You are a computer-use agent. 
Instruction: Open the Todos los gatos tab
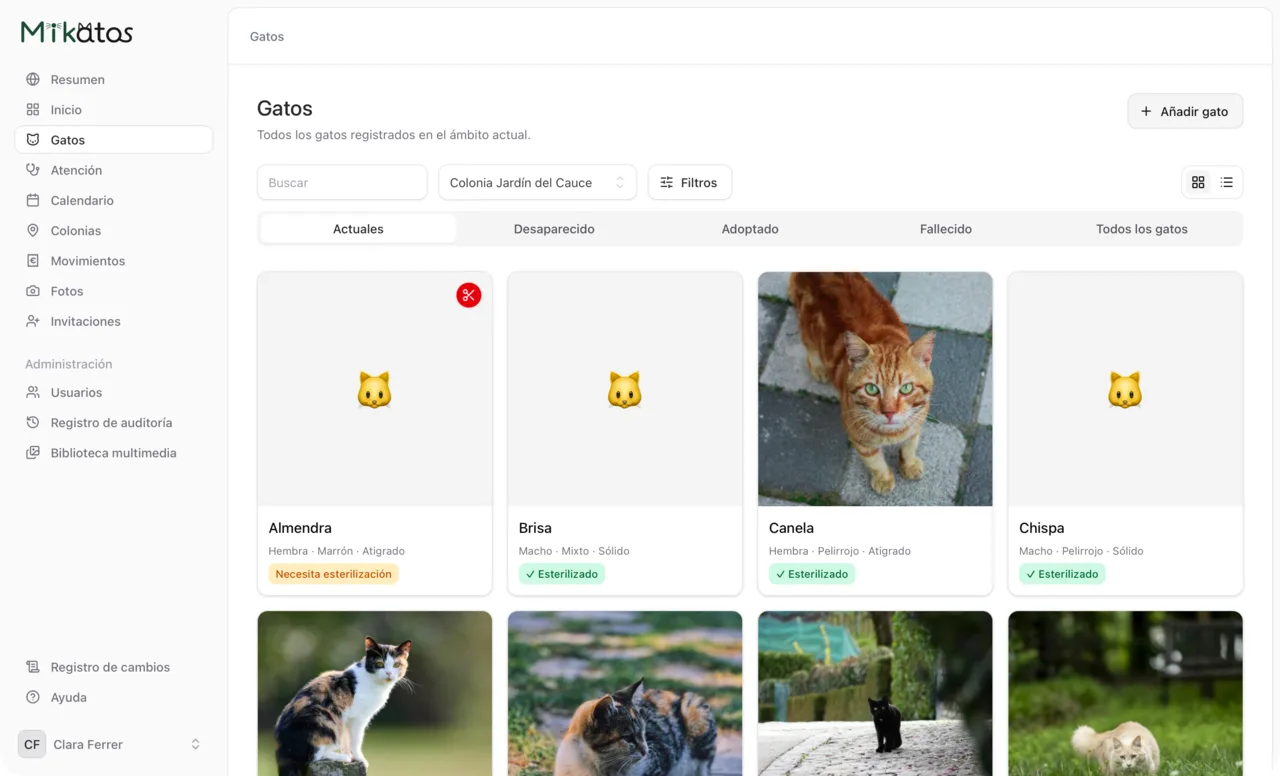(1142, 229)
